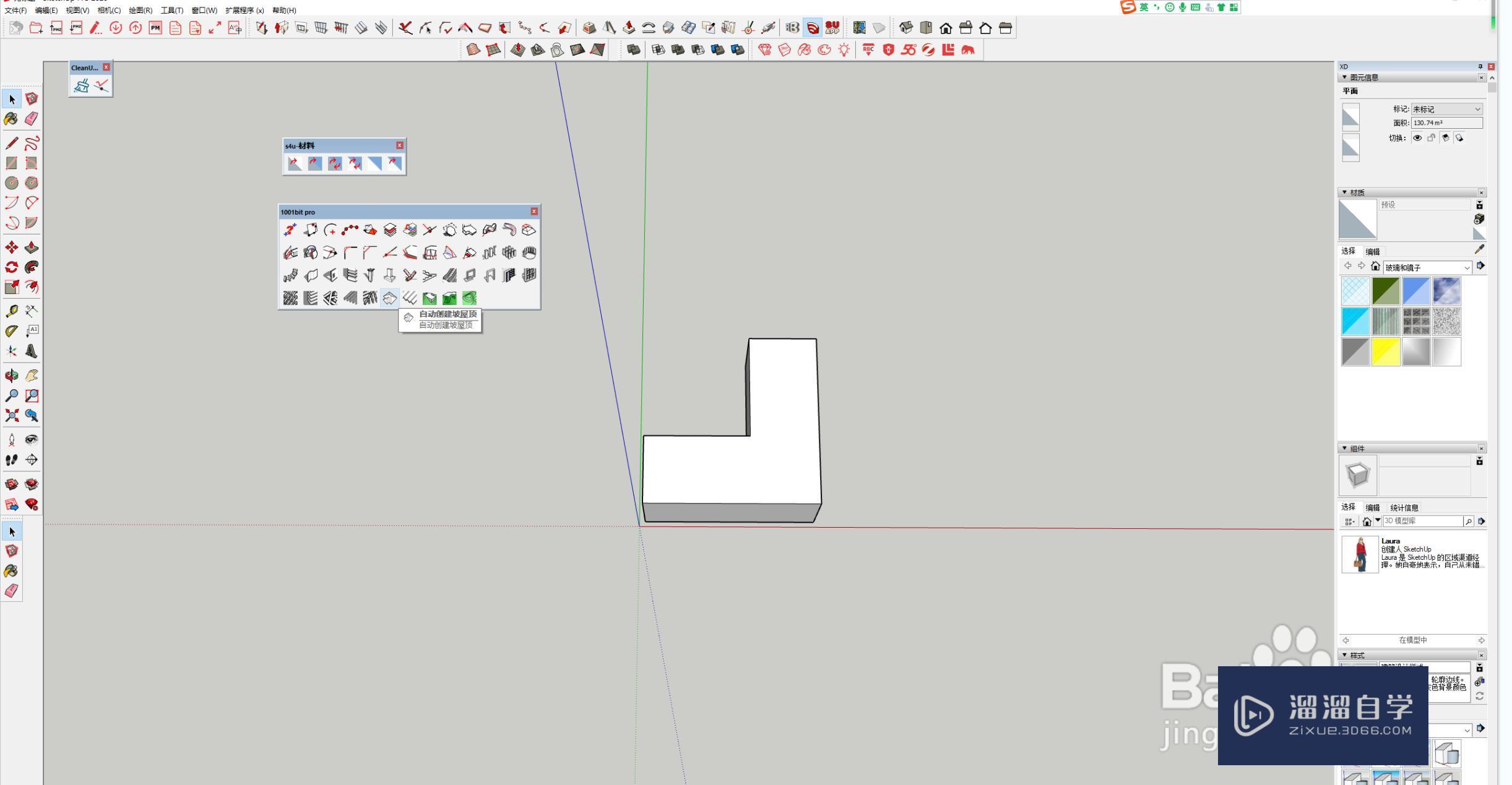Select the Move tool
Screen dimensions: 1512x785
[x=12, y=247]
